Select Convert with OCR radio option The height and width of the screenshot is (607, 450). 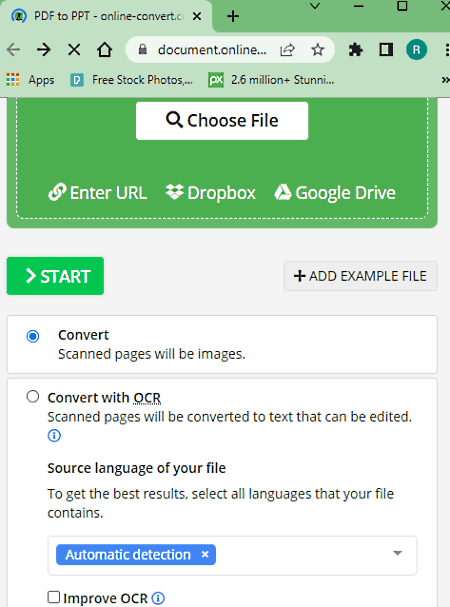[33, 396]
